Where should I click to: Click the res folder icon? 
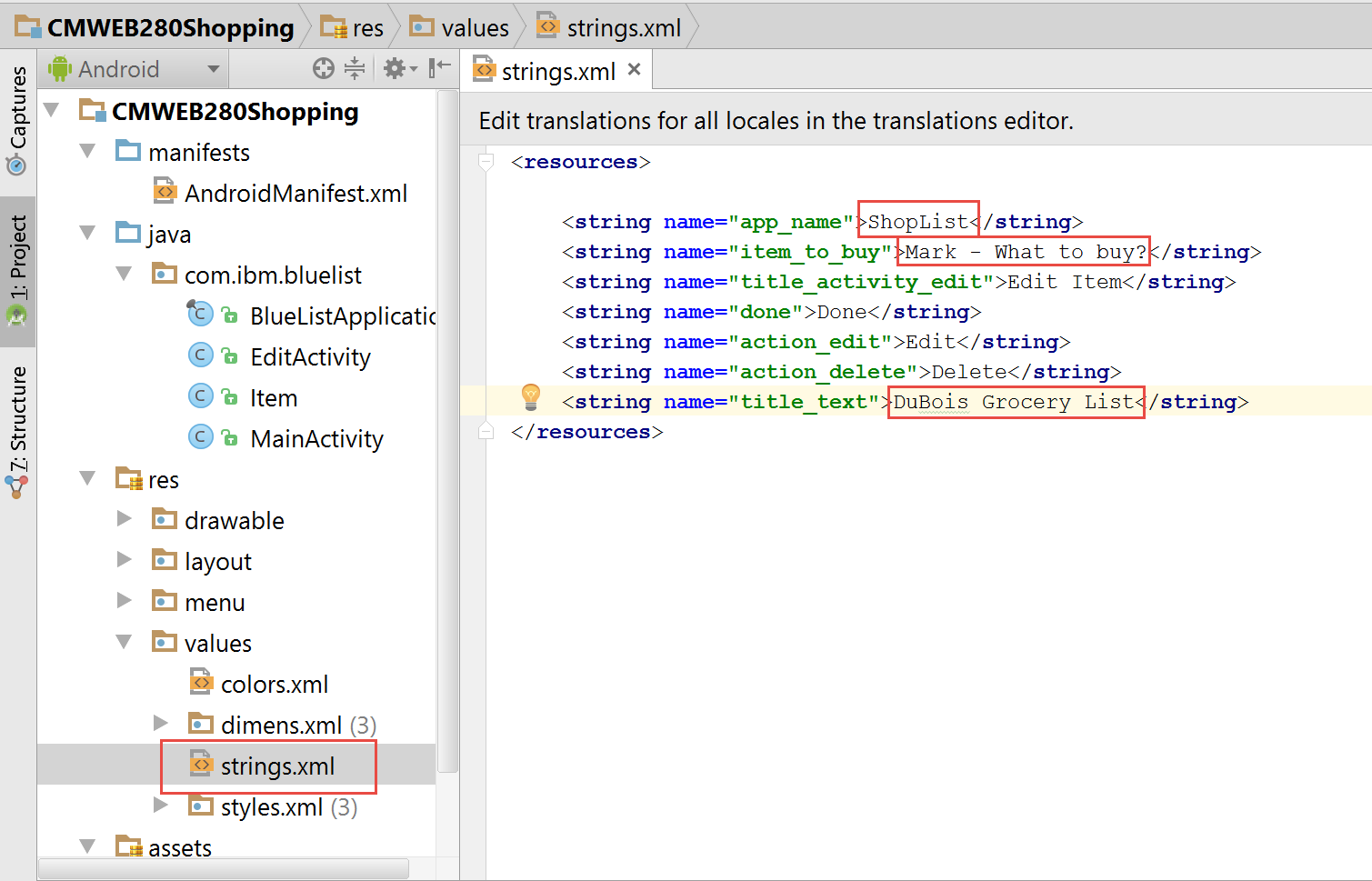pyautogui.click(x=128, y=477)
